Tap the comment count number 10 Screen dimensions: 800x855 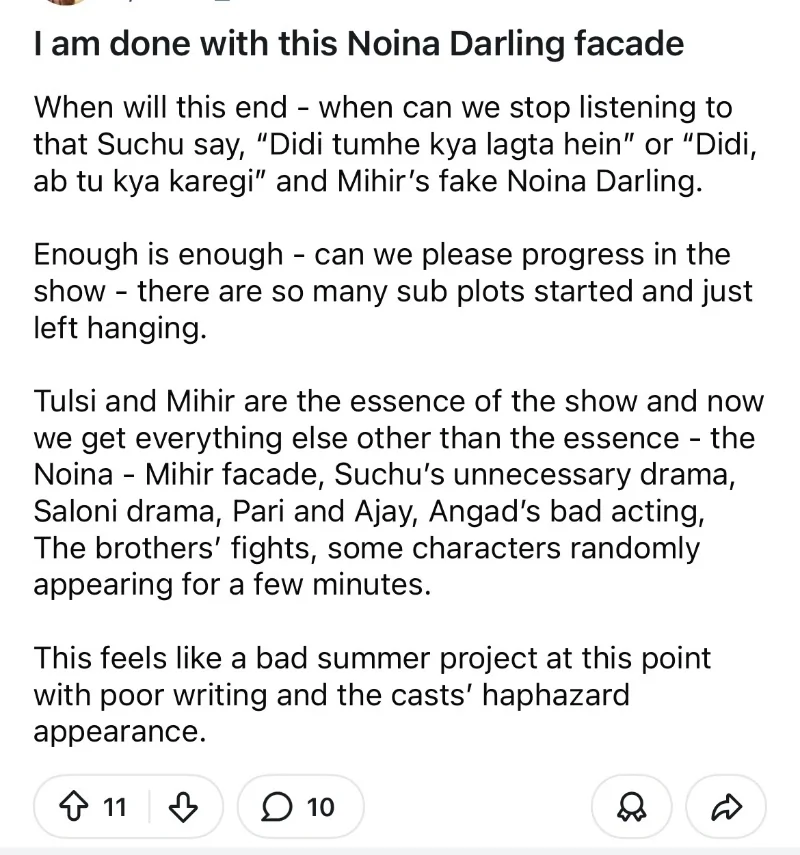[x=320, y=806]
